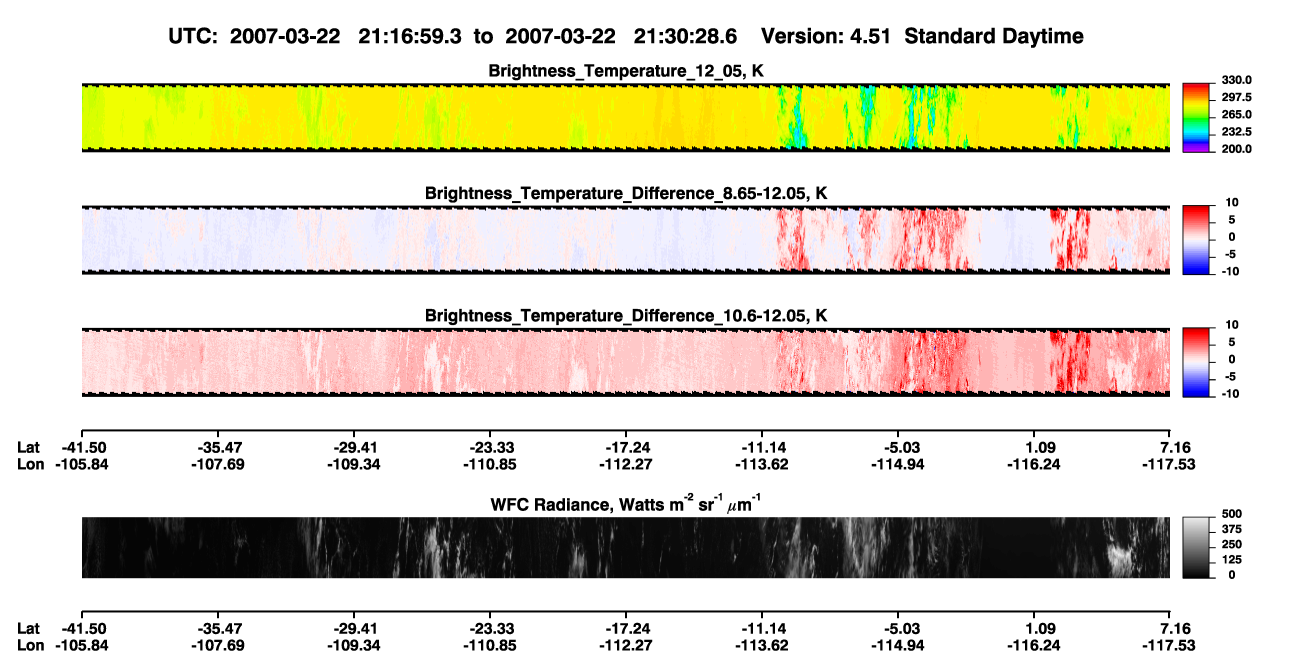Select the Brightness_Temperature_12_05 image strip
Viewport: 1300px width, 667px height.
(625, 118)
